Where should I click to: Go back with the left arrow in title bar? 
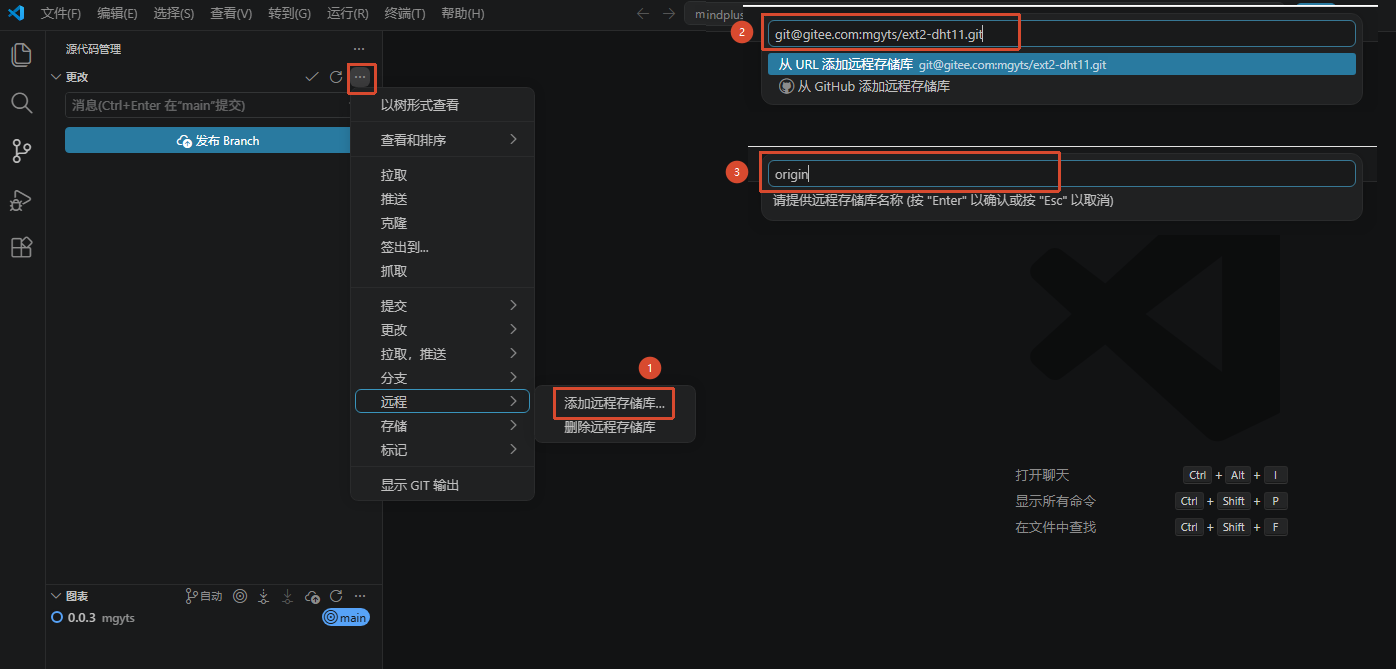point(643,13)
